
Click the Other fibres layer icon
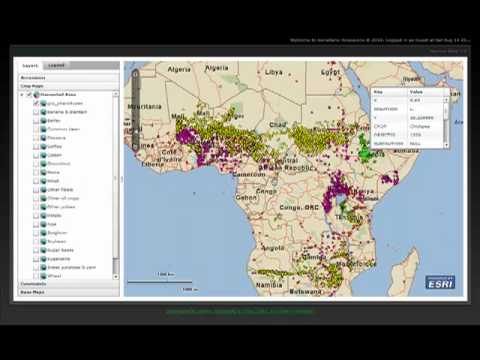[x=43, y=190]
